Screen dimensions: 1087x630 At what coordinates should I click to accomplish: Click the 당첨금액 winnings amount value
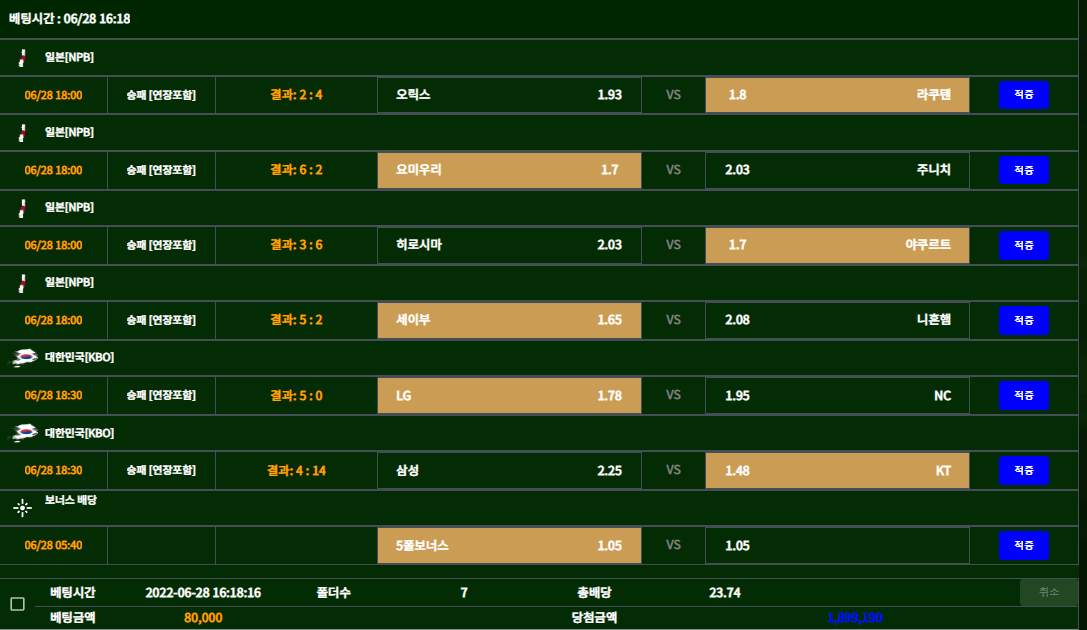854,618
